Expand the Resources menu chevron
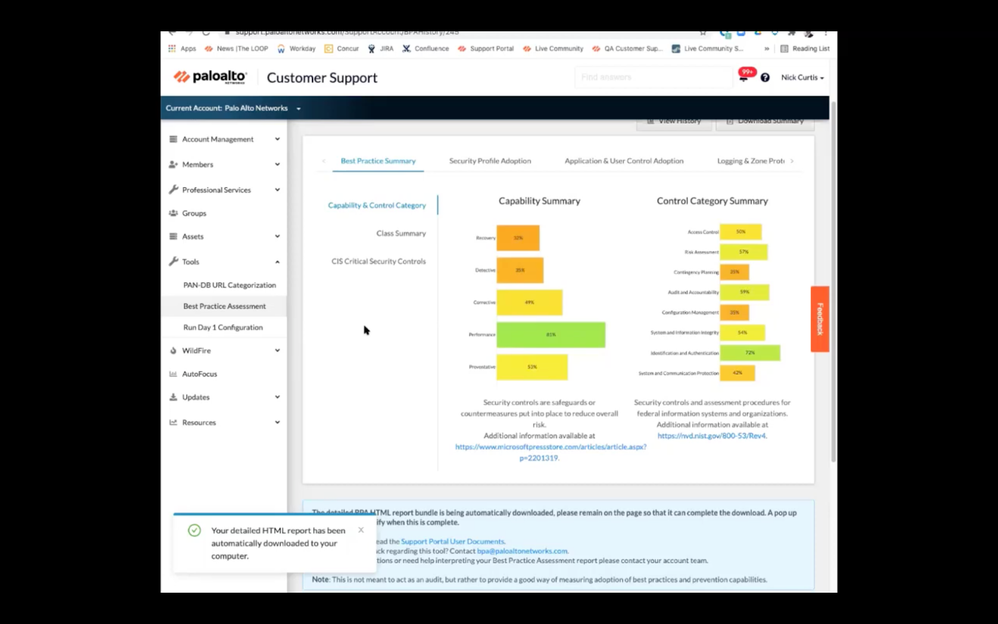This screenshot has height=624, width=998. point(277,422)
